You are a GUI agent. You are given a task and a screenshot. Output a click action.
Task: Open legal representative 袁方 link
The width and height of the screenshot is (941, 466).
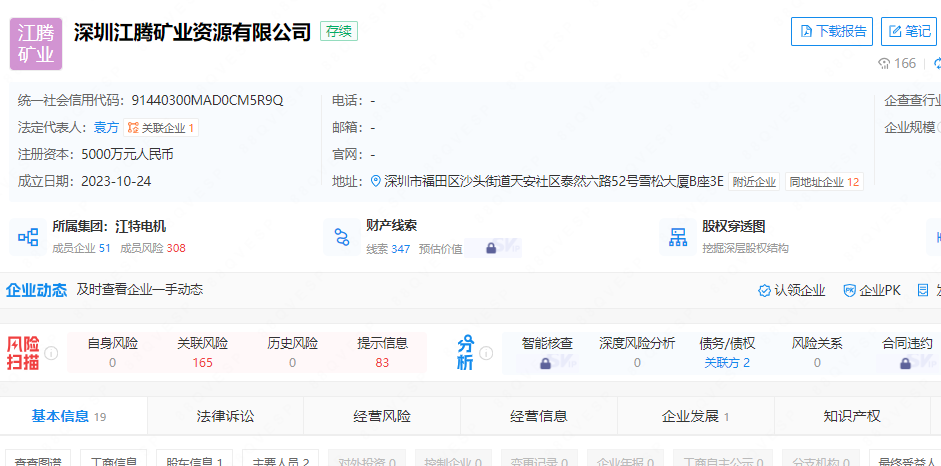point(107,128)
